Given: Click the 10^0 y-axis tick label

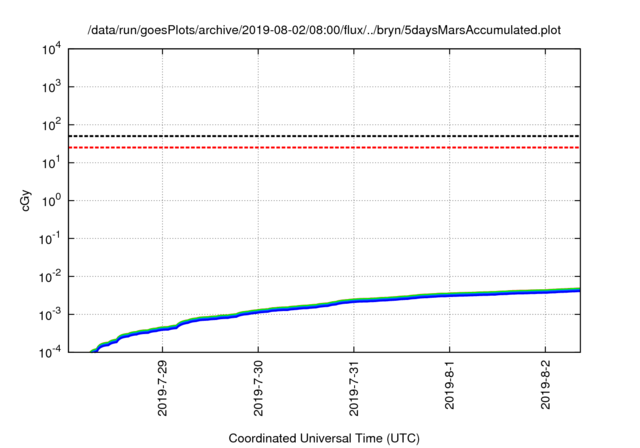Looking at the screenshot, I should [52, 201].
